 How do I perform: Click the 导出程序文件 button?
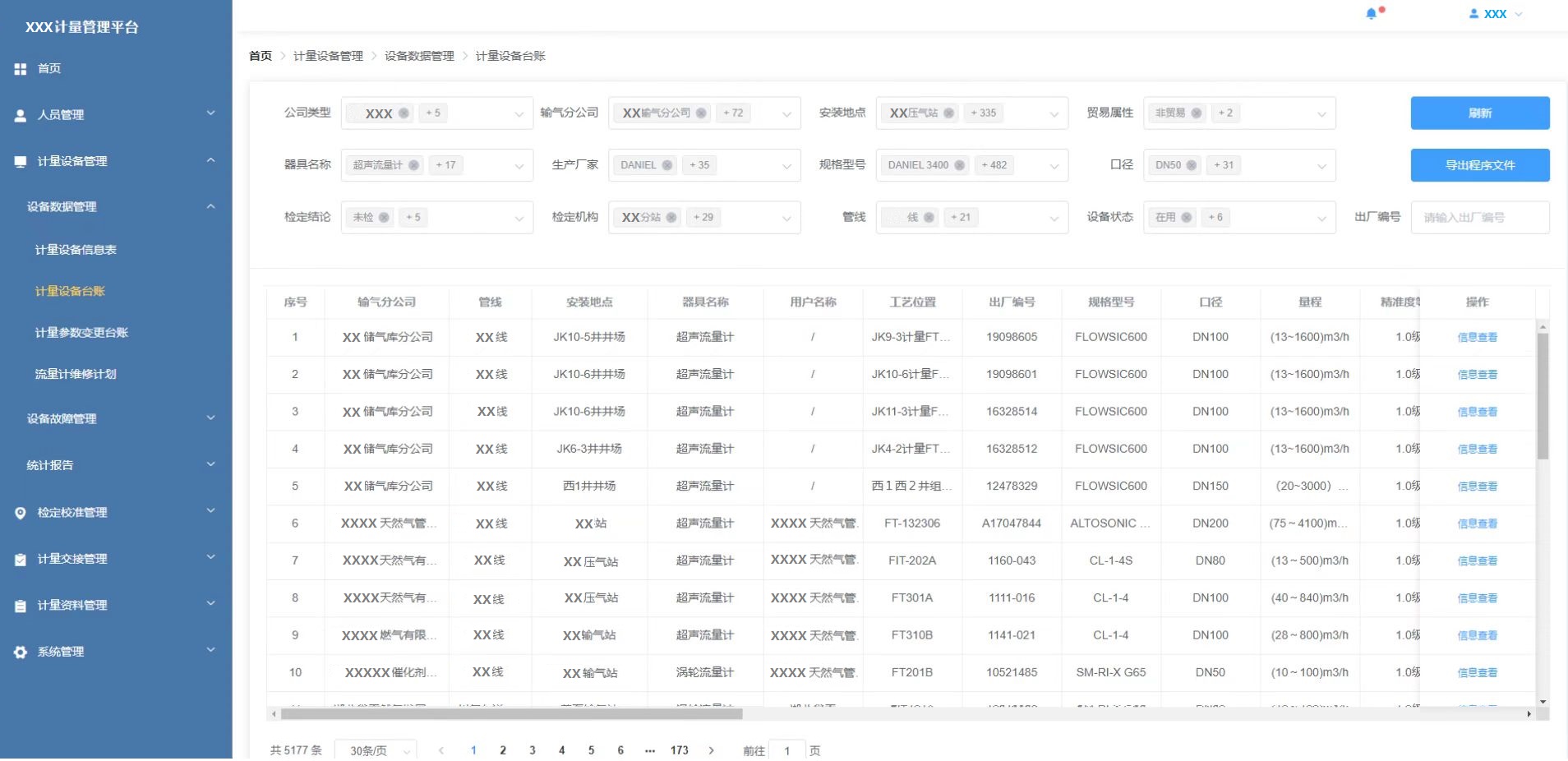click(1480, 165)
